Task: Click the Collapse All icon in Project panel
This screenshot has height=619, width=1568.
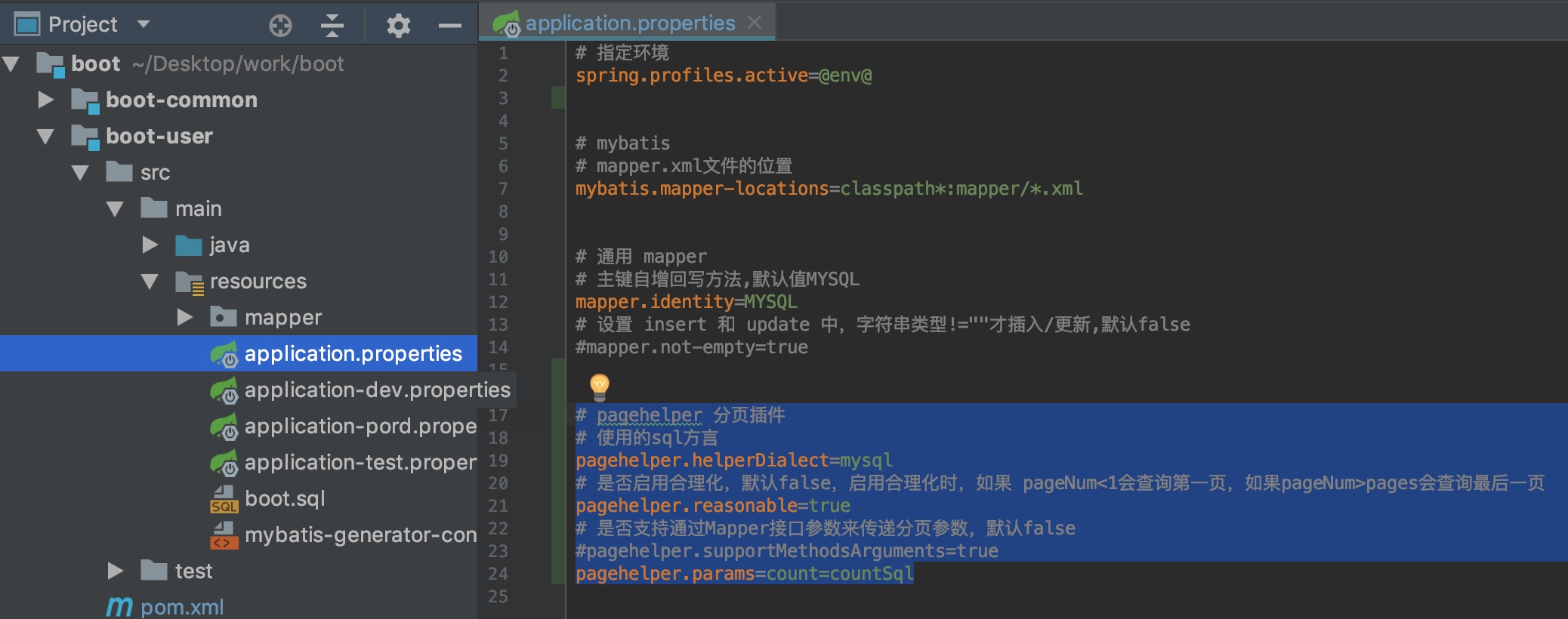Action: tap(330, 25)
